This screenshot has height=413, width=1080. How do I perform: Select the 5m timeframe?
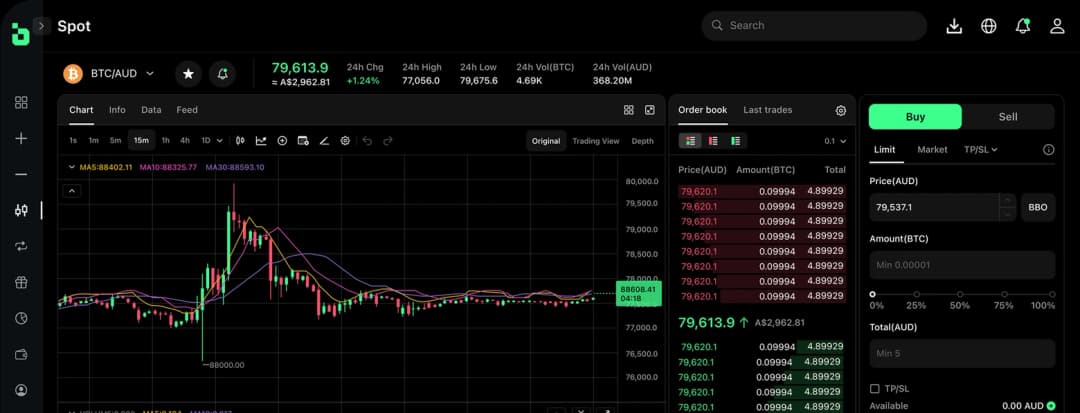click(x=115, y=140)
